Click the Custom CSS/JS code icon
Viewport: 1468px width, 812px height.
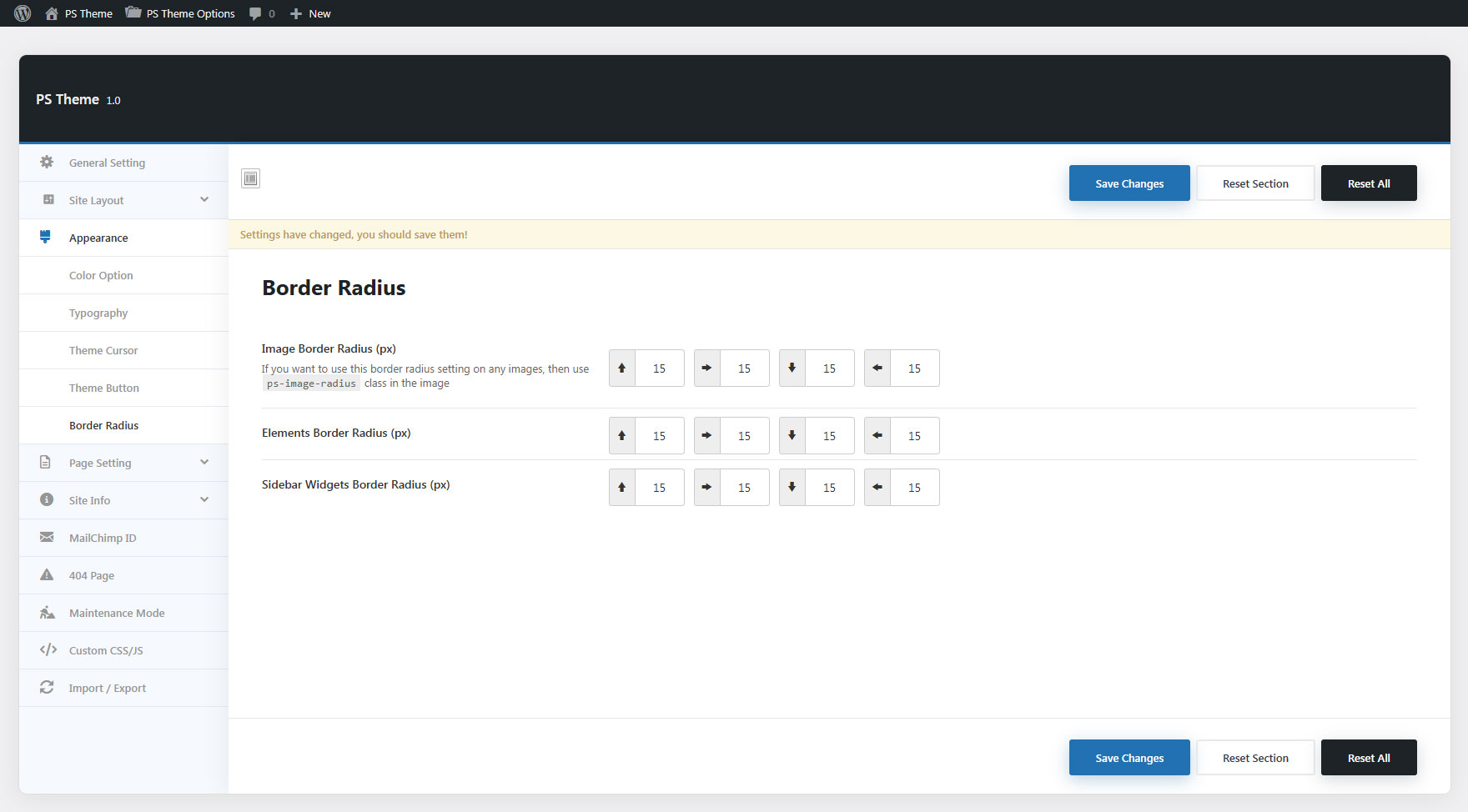point(48,650)
